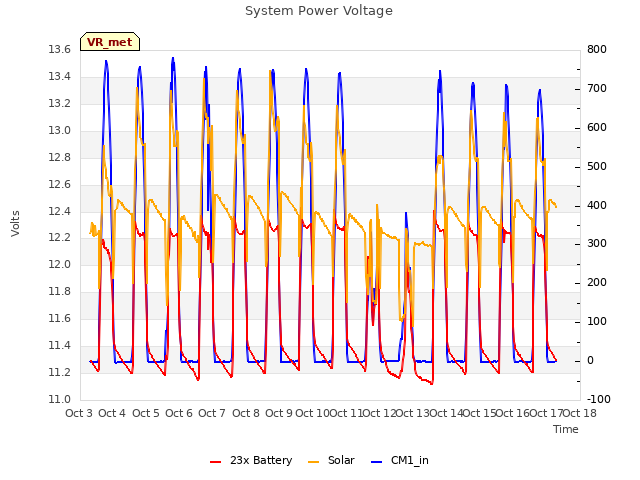Click the Oct 18 date tick label

pos(579,413)
